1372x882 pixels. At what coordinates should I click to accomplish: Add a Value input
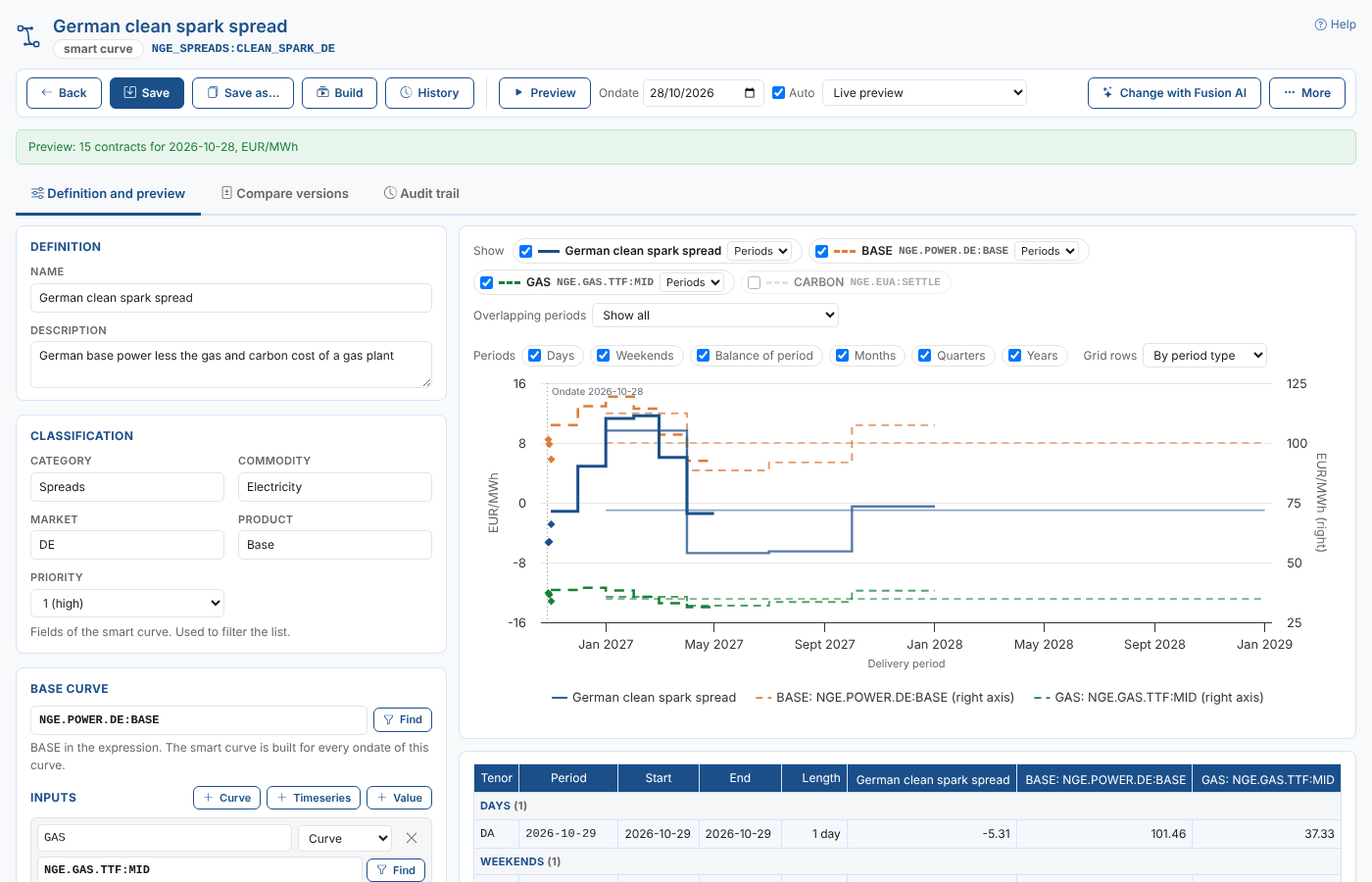point(399,798)
